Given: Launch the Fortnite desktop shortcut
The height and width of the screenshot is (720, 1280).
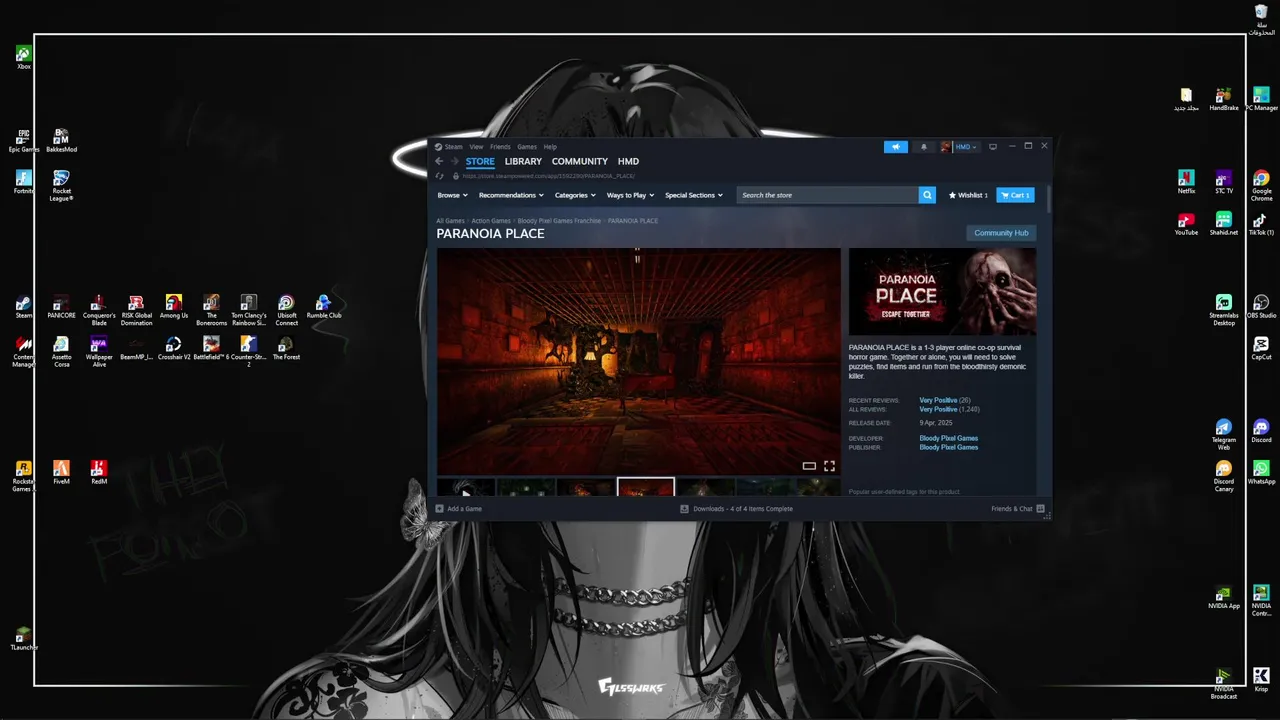Looking at the screenshot, I should pos(24,182).
